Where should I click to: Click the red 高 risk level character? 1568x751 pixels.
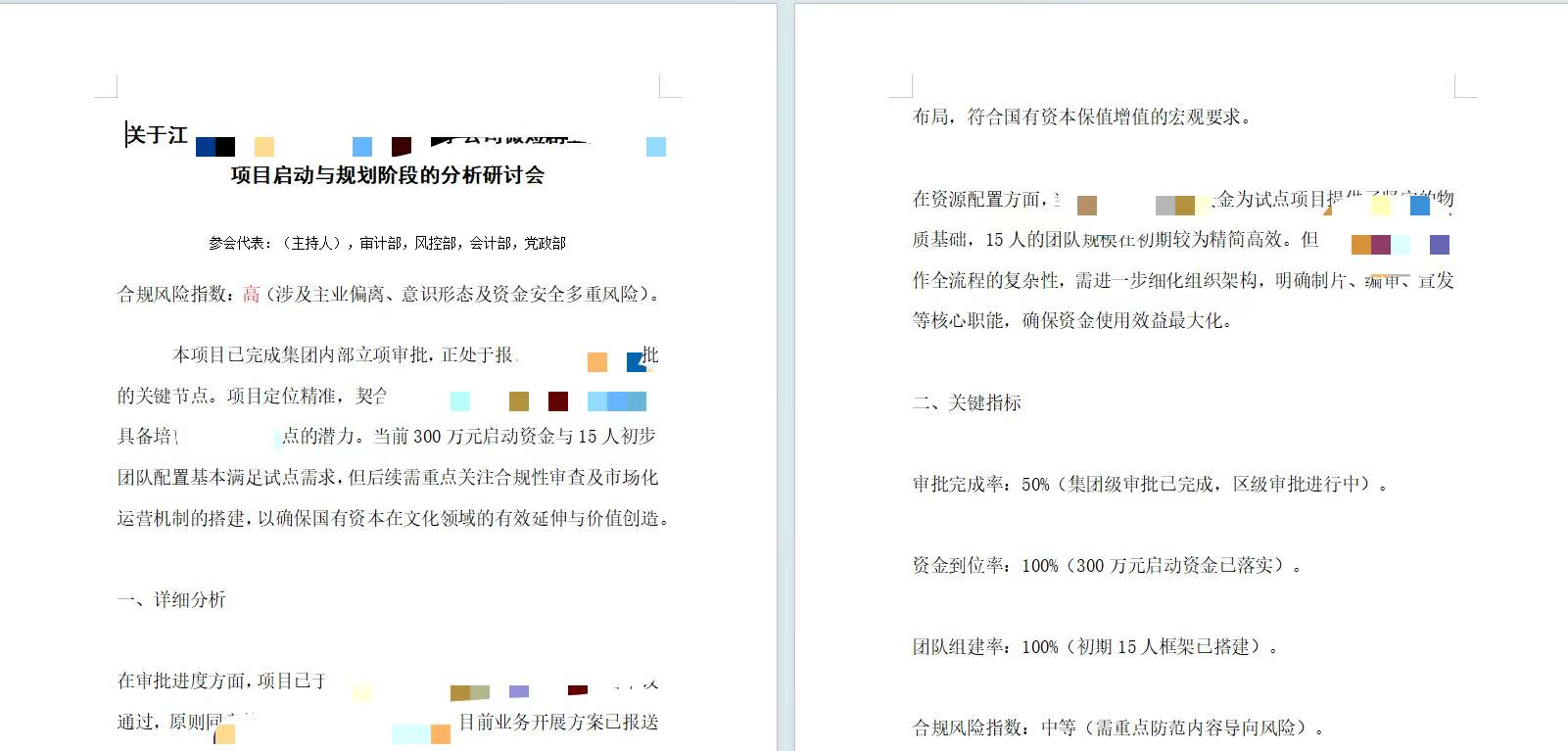(x=252, y=294)
